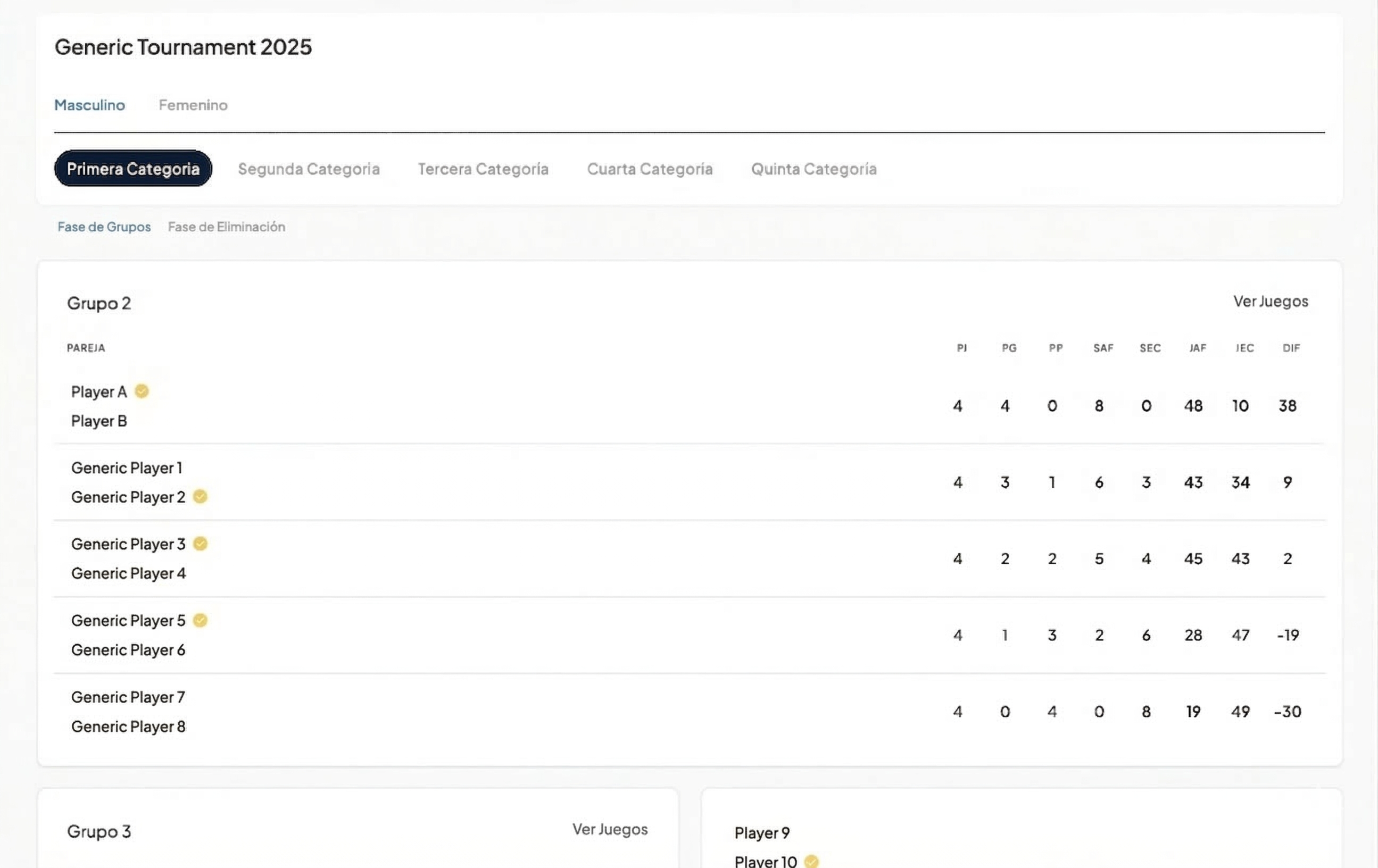Viewport: 1378px width, 868px height.
Task: Click the Generic Player 7 name
Action: point(128,697)
